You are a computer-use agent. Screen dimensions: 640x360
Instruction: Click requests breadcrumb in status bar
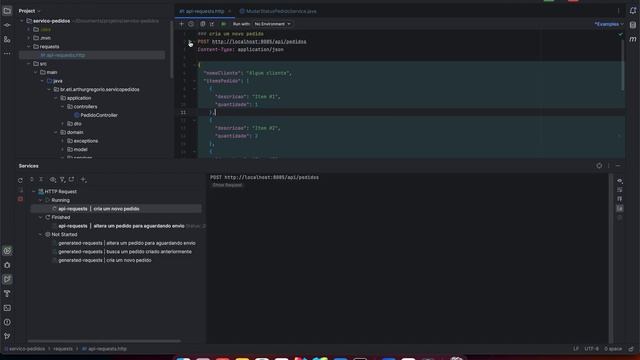[63, 349]
